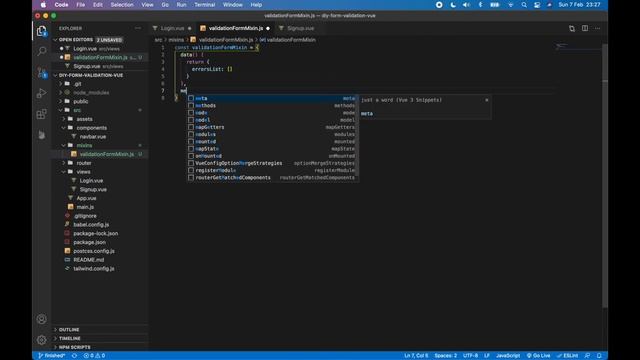This screenshot has height=360, width=640.
Task: Select the 'mode' suggestion
Action: [272, 113]
